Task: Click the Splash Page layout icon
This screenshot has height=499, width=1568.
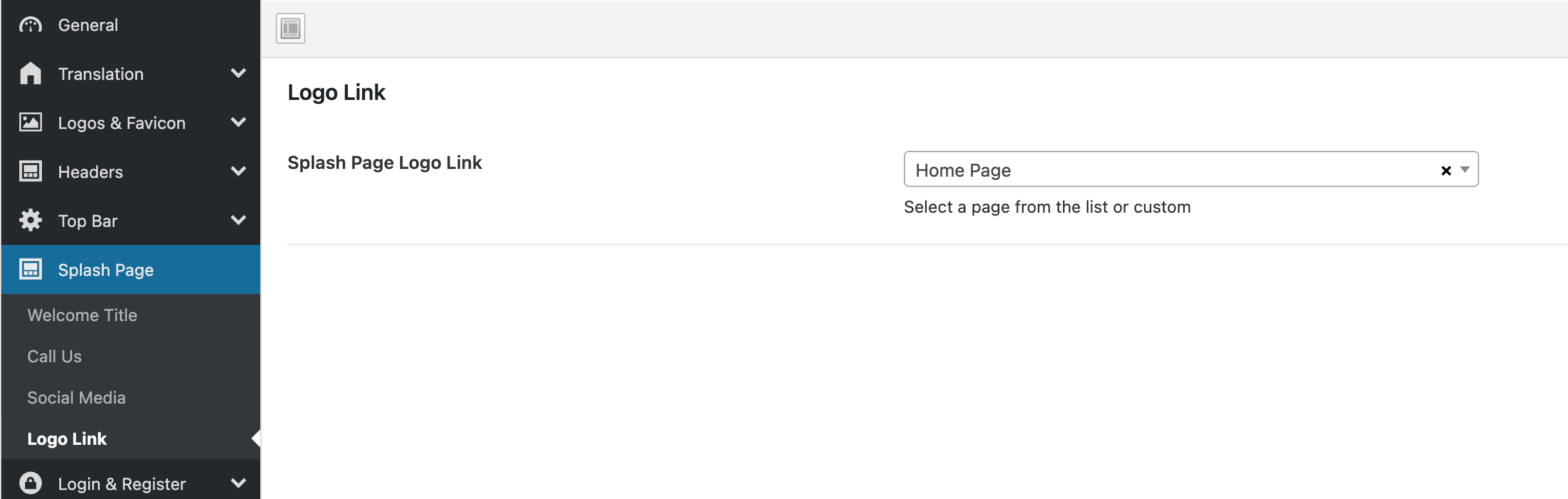Action: coord(30,269)
